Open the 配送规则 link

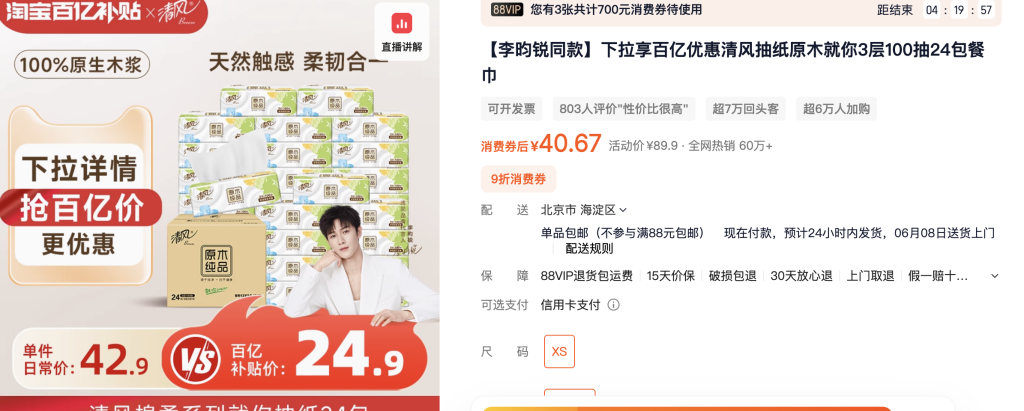(x=589, y=248)
